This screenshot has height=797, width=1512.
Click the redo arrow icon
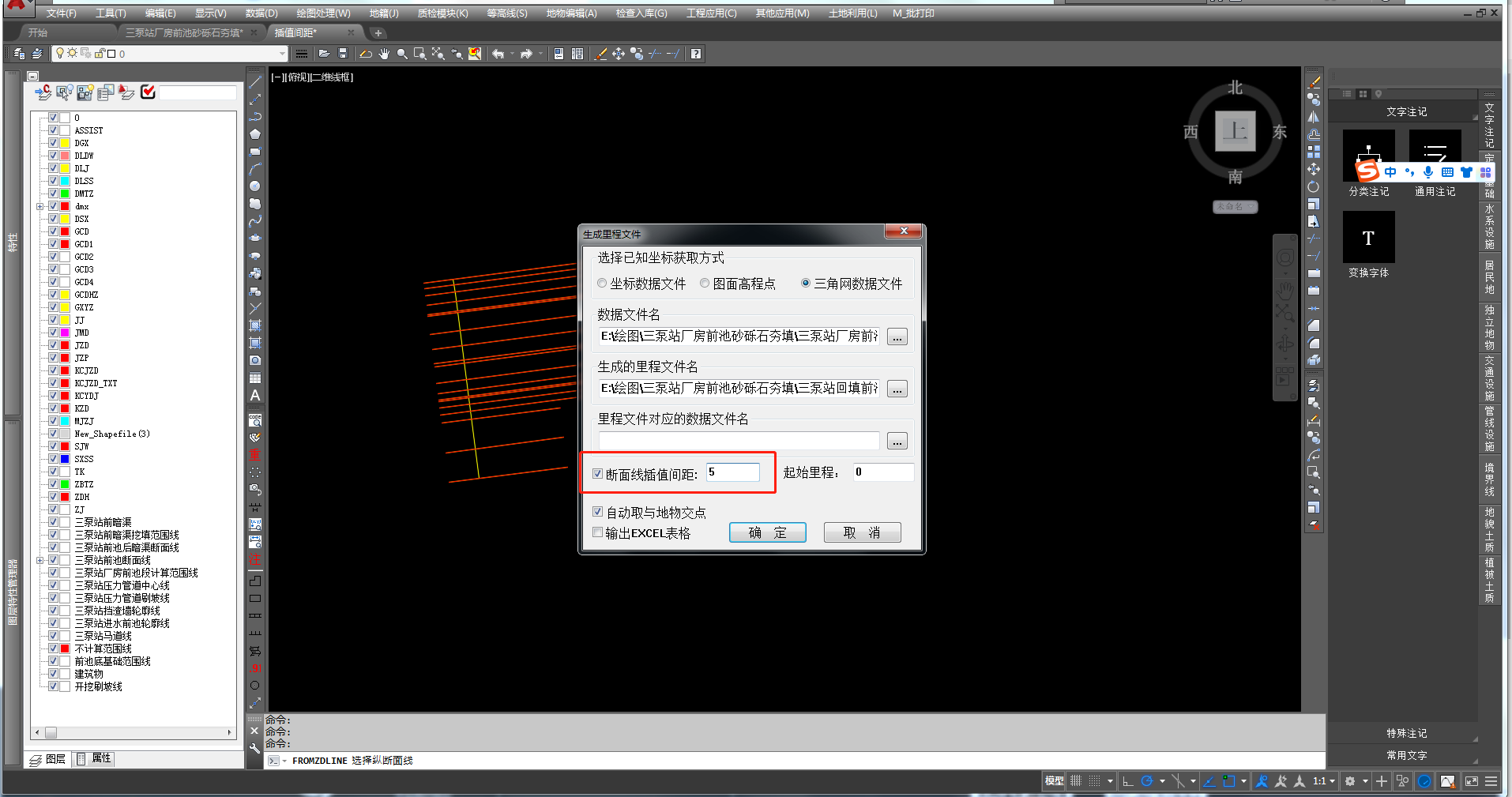[x=526, y=54]
